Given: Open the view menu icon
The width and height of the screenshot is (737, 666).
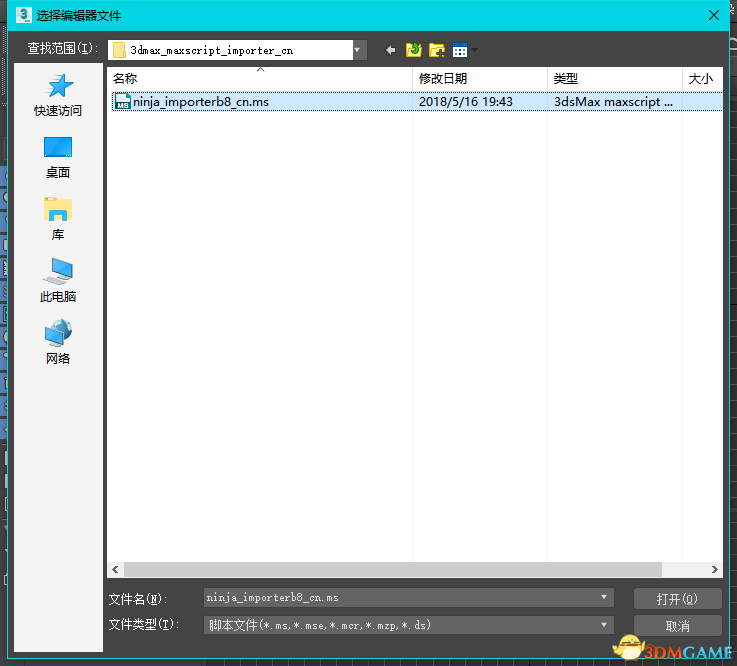Looking at the screenshot, I should (x=461, y=50).
